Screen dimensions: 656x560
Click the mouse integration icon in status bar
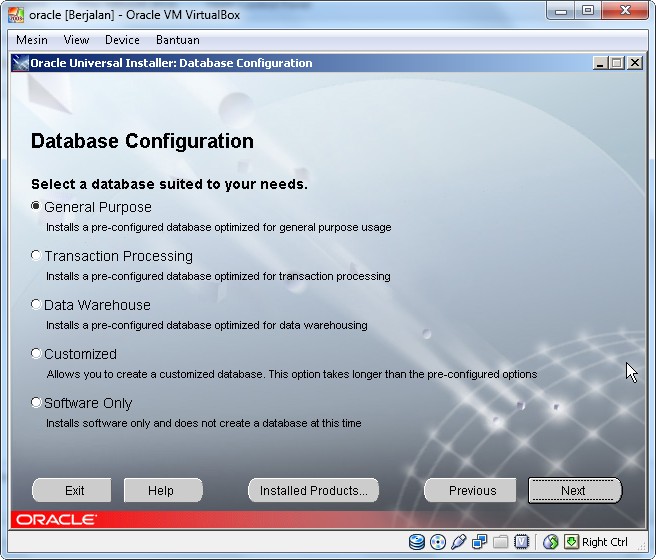click(x=551, y=542)
